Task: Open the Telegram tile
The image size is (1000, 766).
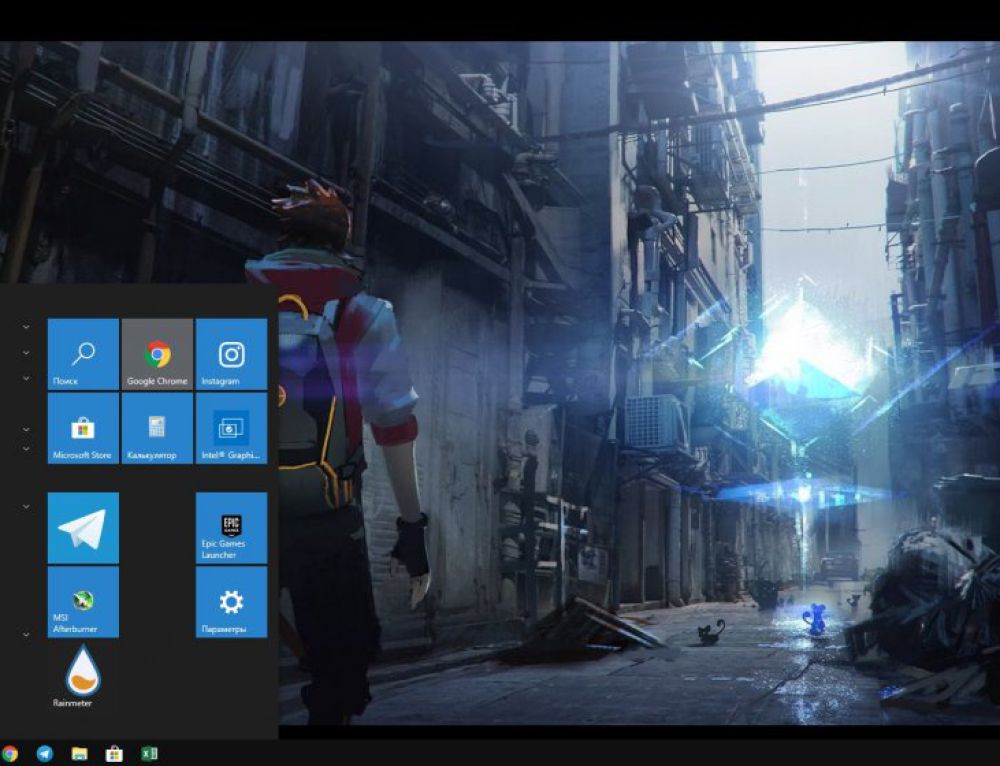Action: pyautogui.click(x=82, y=526)
